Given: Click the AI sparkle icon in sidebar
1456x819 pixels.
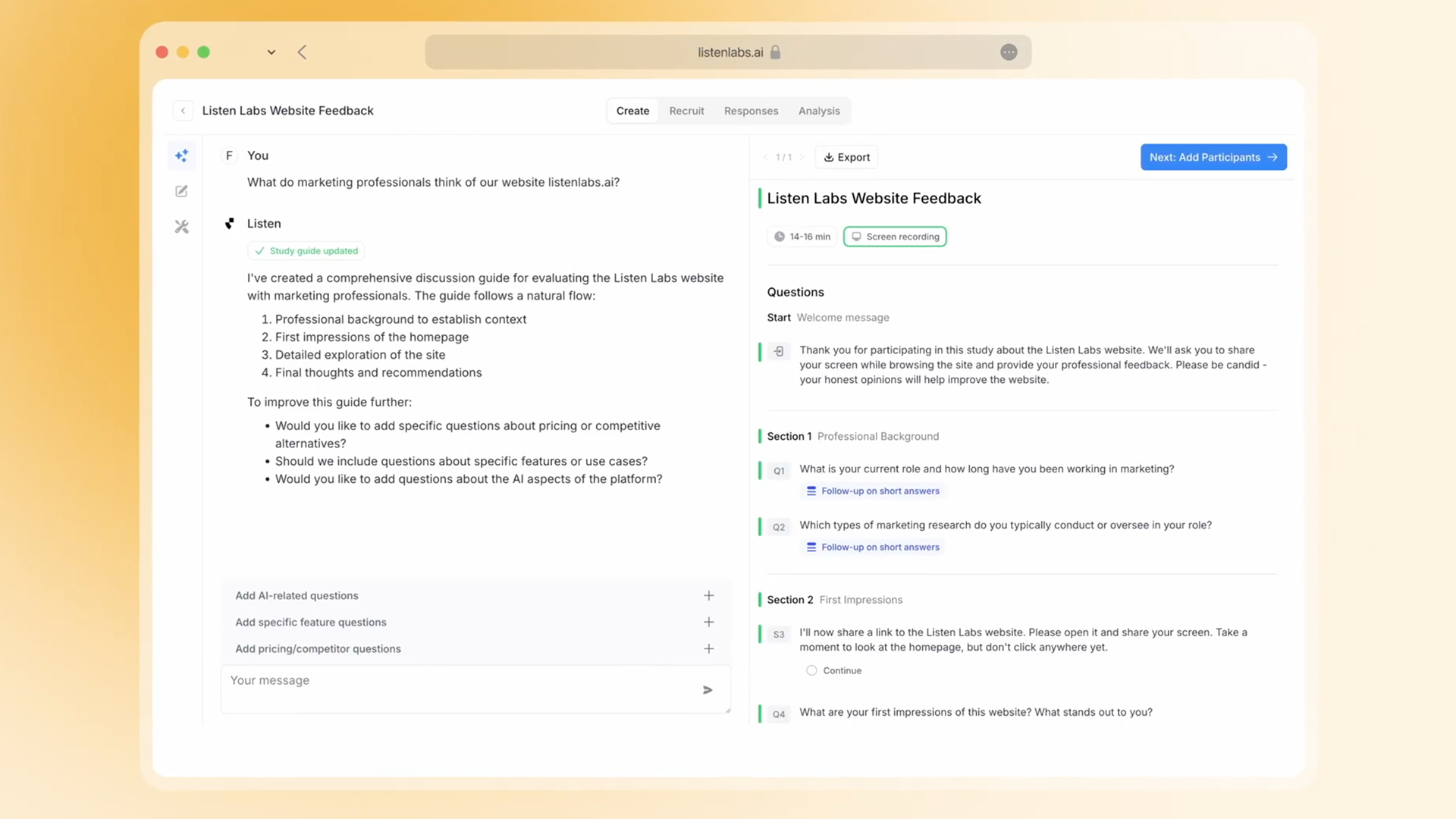Looking at the screenshot, I should [x=181, y=155].
